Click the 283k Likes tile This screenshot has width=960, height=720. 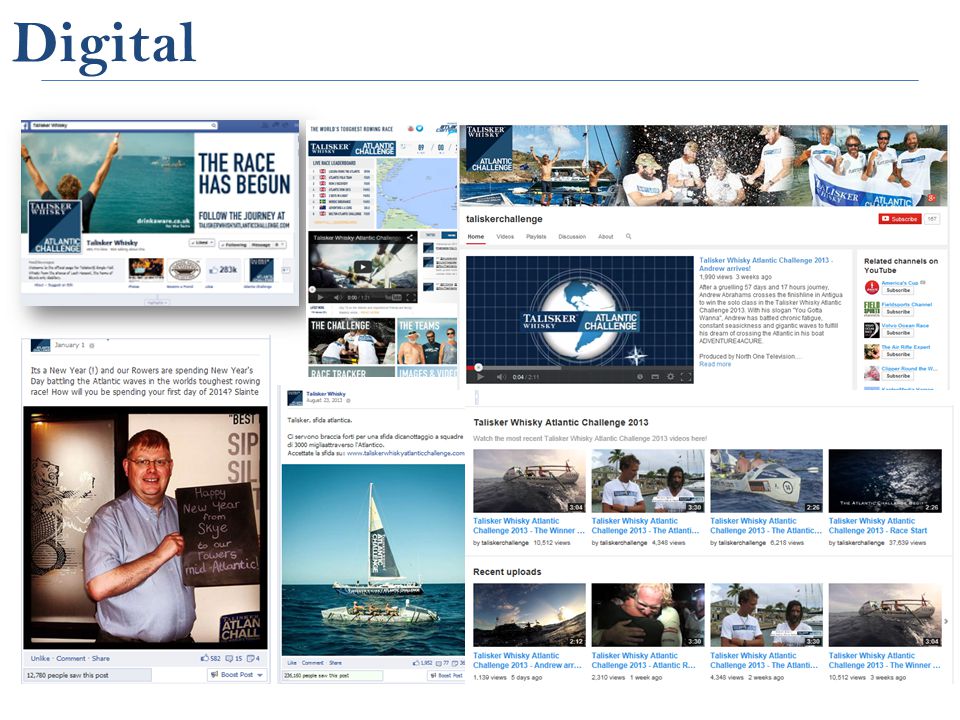(x=223, y=269)
